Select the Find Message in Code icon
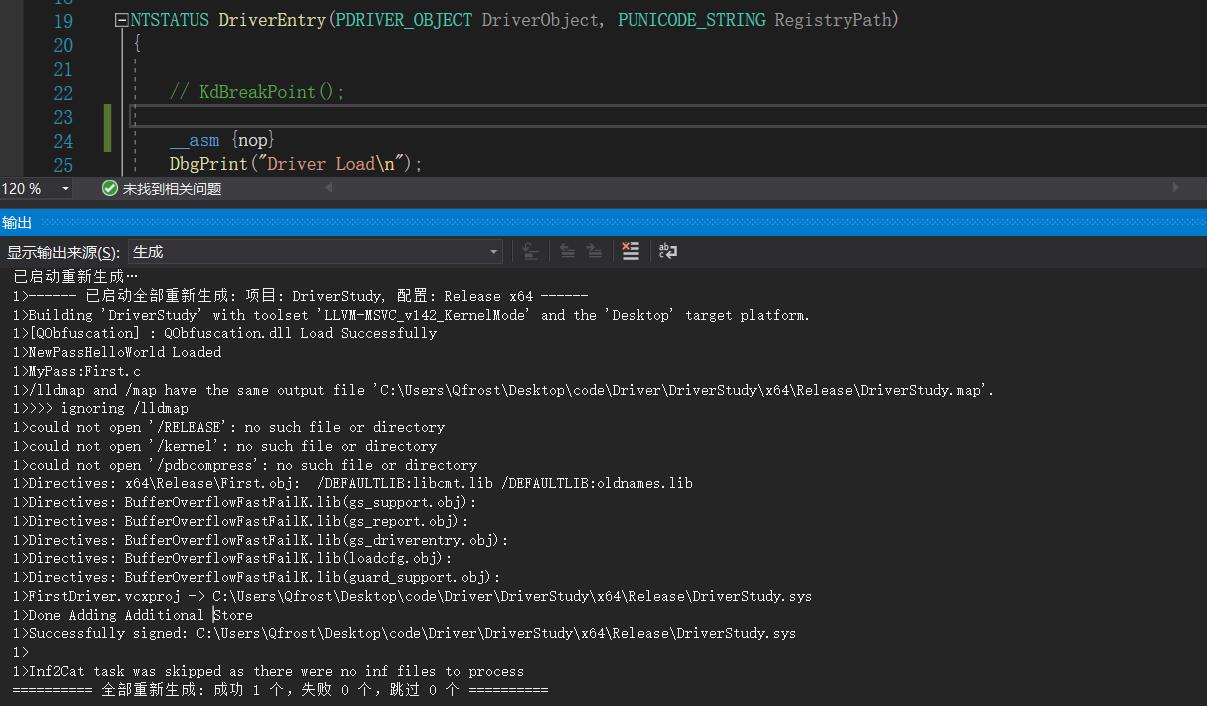Image resolution: width=1207 pixels, height=706 pixels. pos(530,251)
